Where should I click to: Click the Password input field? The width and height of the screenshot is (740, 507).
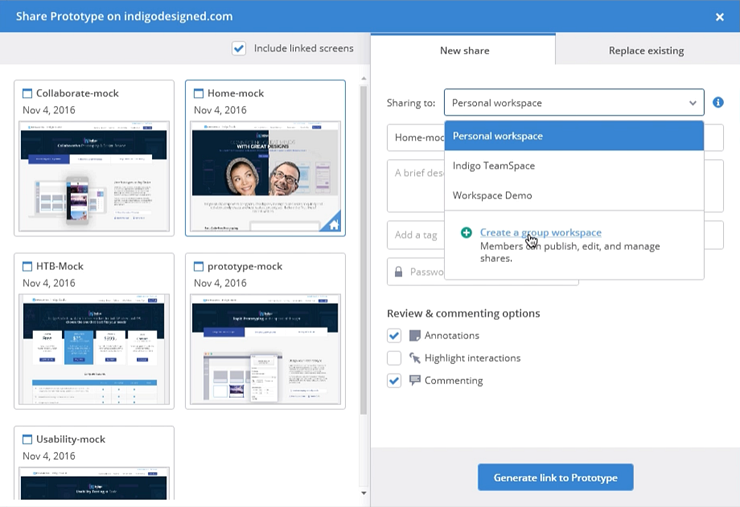pos(482,272)
